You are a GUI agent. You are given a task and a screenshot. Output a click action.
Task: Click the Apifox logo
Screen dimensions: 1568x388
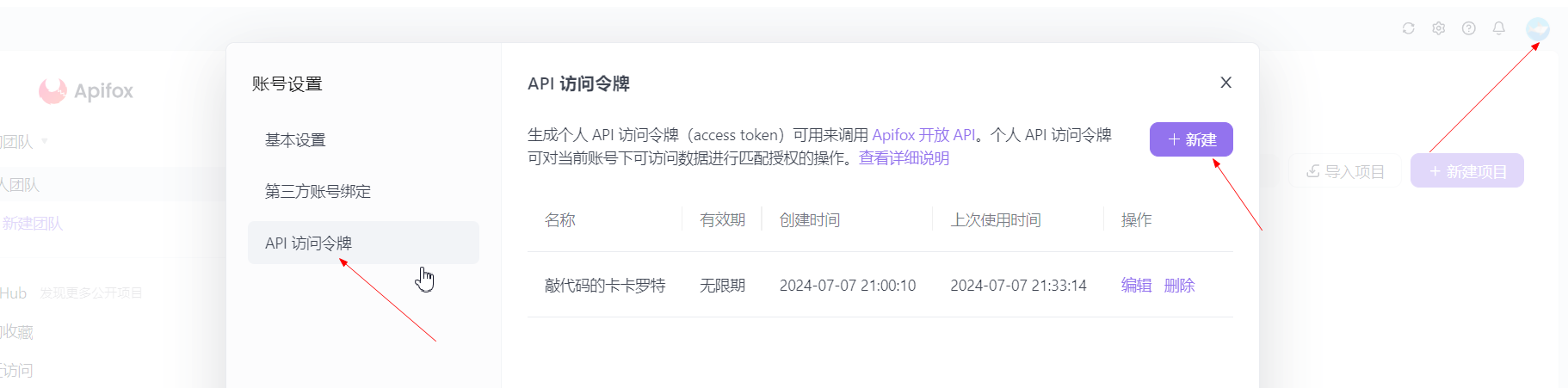(x=86, y=90)
